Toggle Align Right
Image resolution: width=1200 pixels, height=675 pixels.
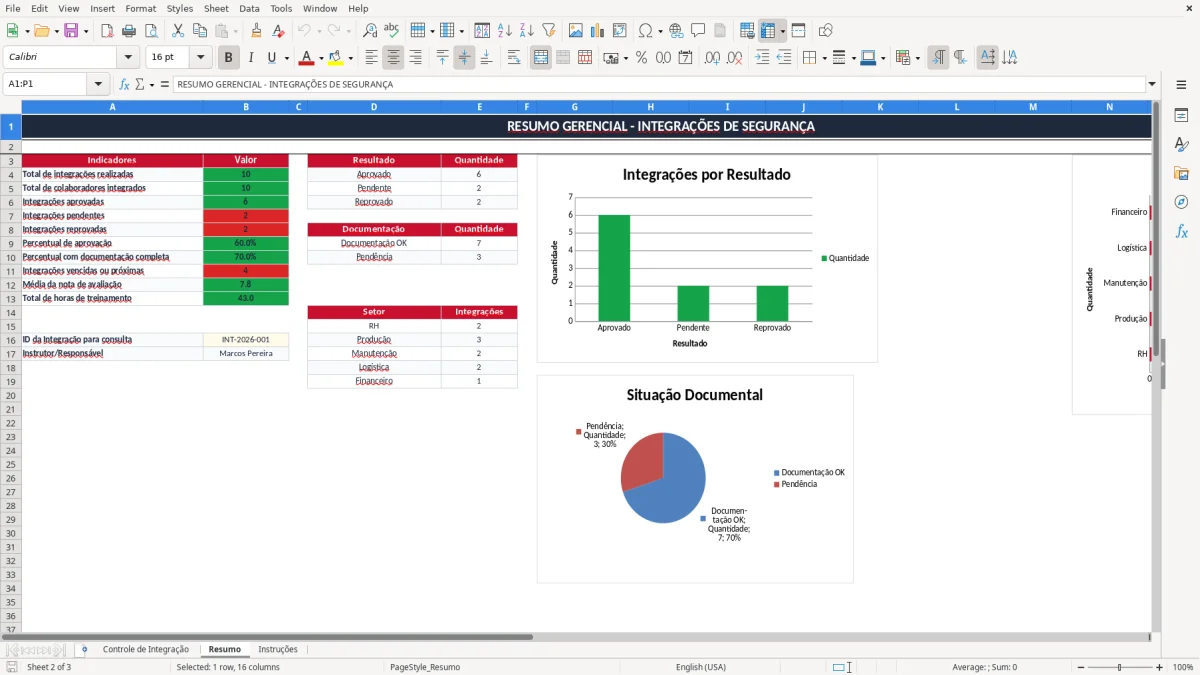click(x=416, y=58)
